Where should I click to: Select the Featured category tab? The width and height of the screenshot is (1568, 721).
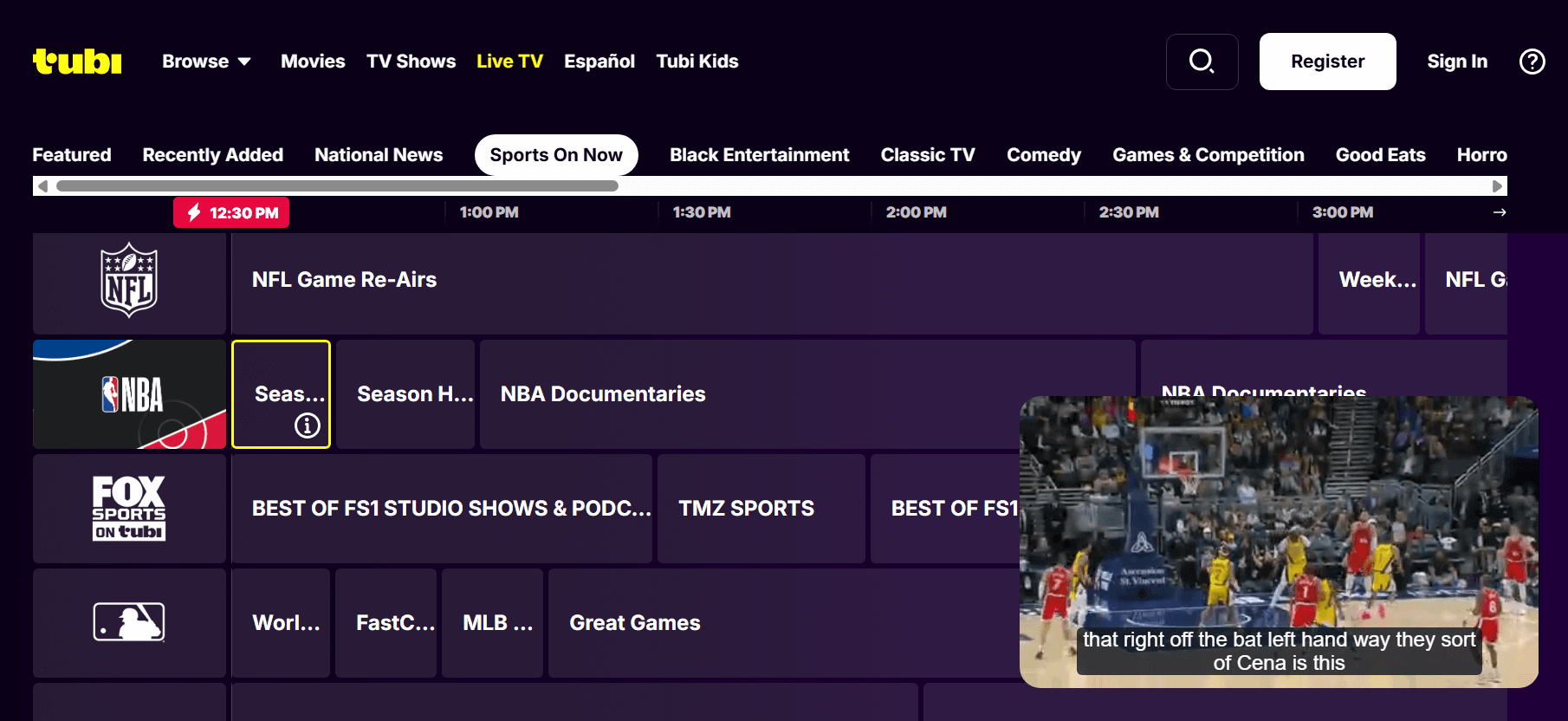(72, 155)
